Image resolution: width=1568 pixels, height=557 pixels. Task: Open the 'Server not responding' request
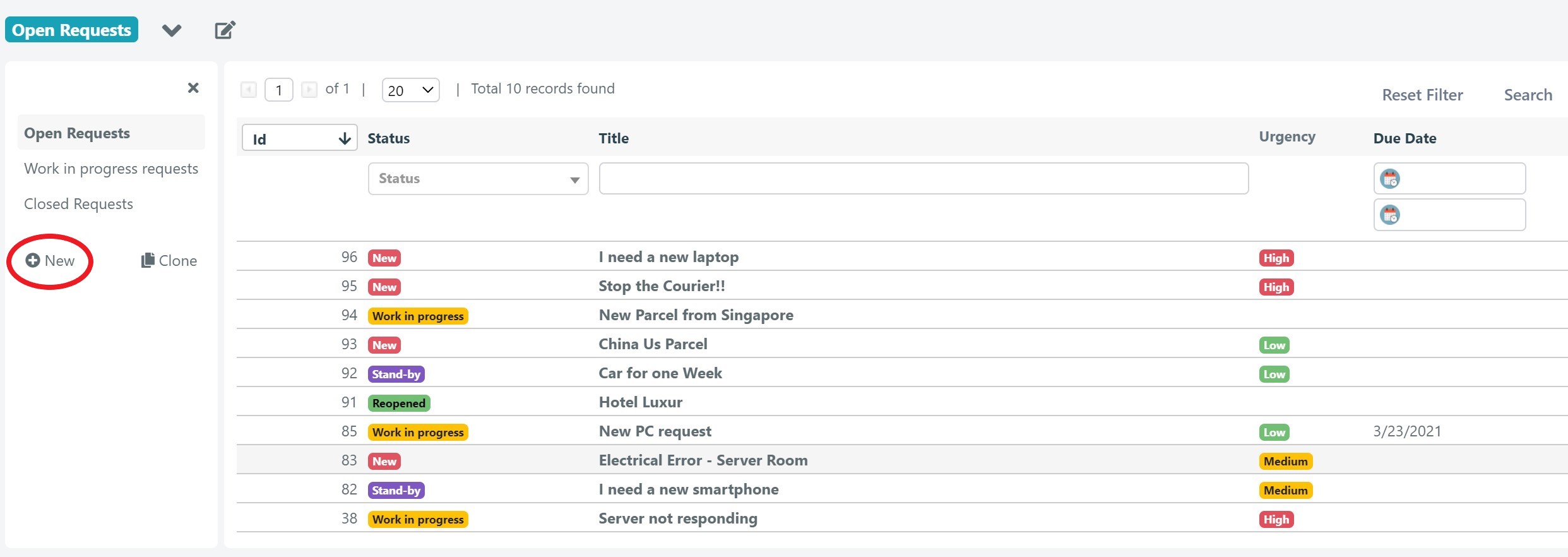click(678, 518)
